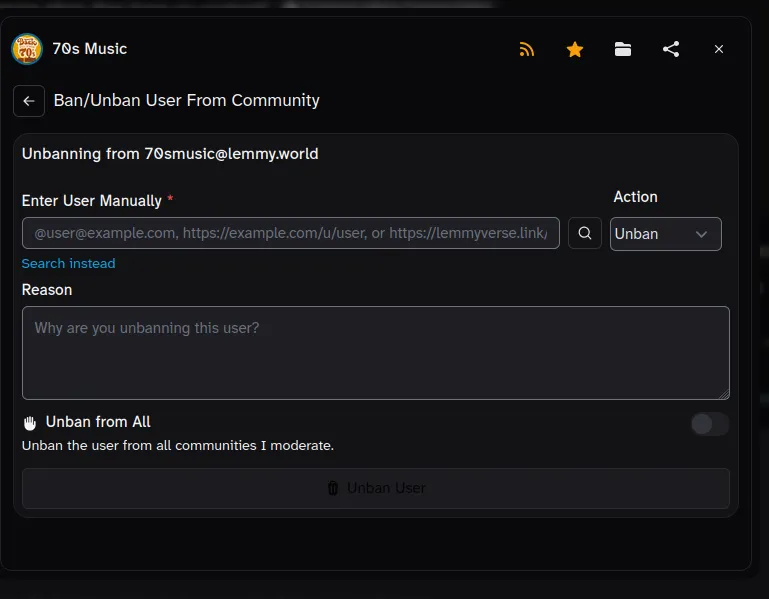
Task: Open the community RSS feed icon
Action: point(527,49)
